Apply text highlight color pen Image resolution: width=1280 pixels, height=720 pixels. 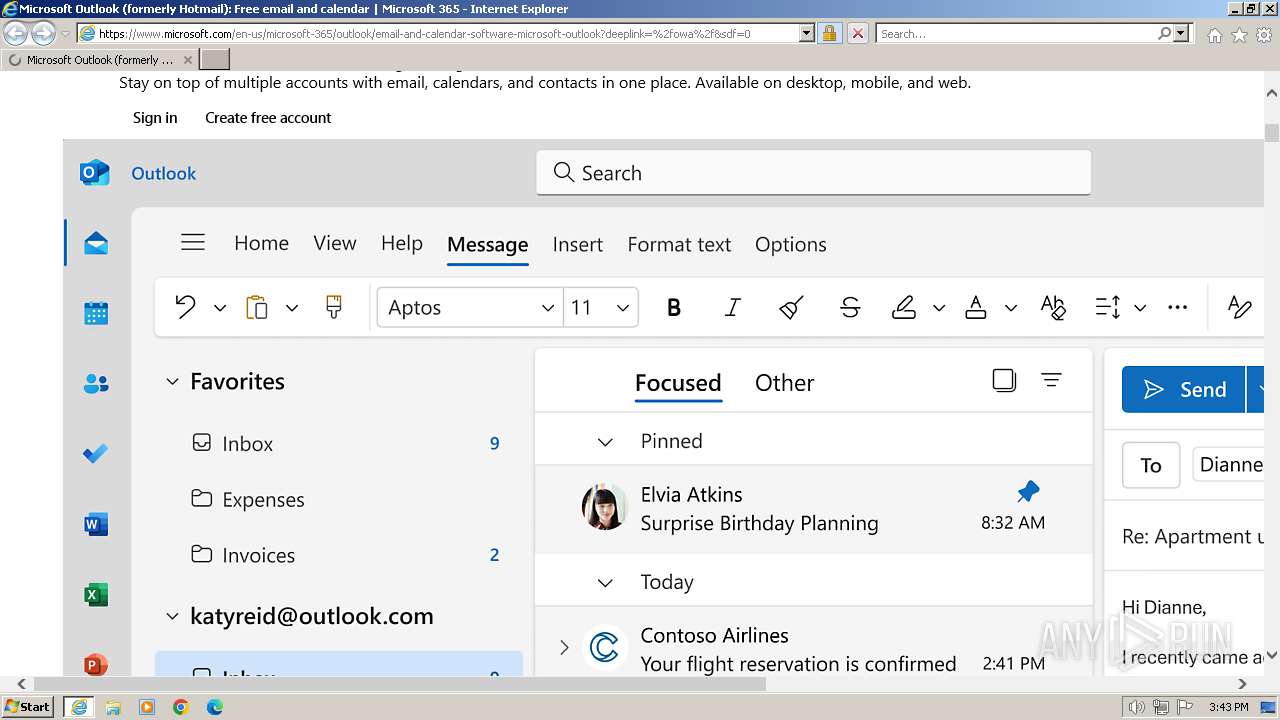pyautogui.click(x=904, y=307)
